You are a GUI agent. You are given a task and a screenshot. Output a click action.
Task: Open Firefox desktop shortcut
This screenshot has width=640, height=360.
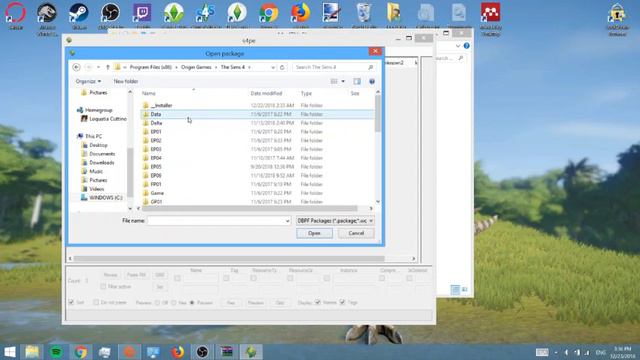coord(301,13)
